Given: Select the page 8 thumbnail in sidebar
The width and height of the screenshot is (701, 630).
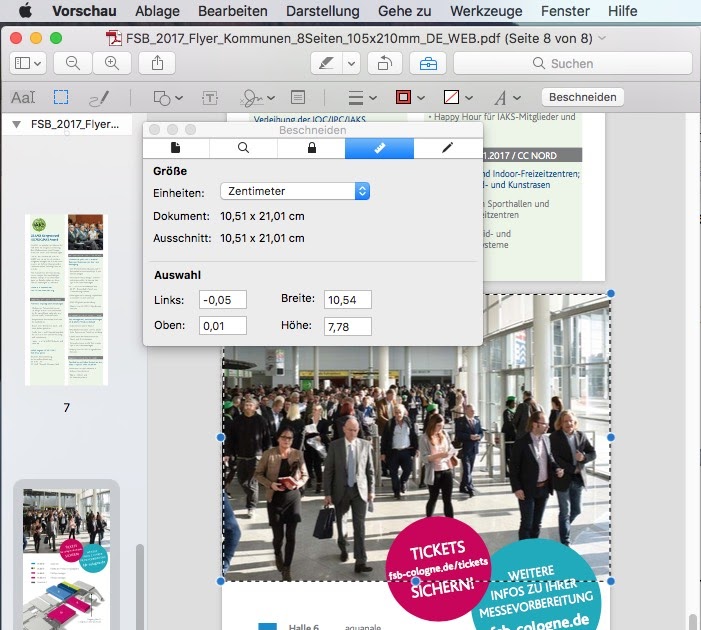Looking at the screenshot, I should [67, 559].
